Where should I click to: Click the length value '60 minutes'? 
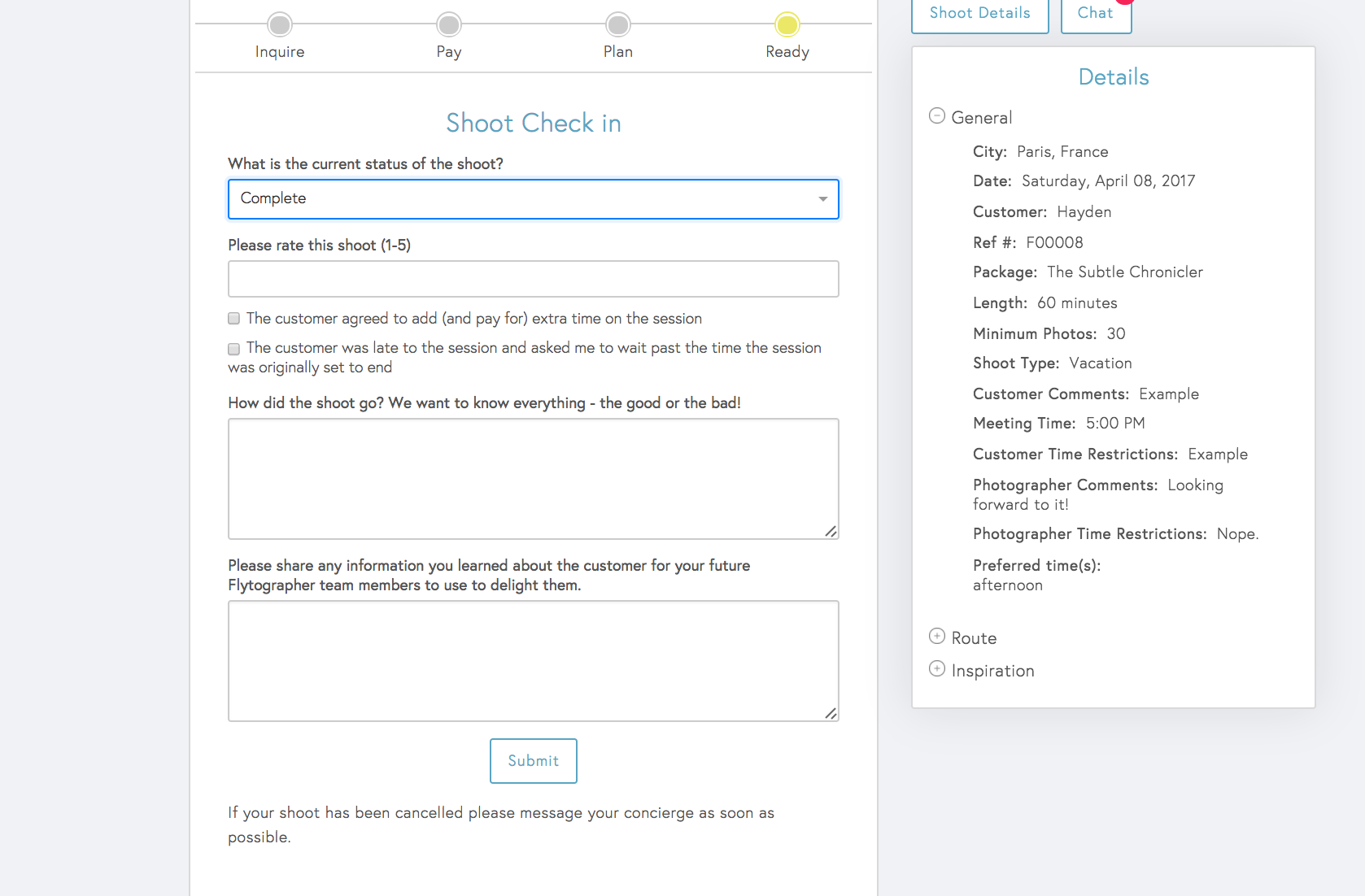coord(1077,303)
